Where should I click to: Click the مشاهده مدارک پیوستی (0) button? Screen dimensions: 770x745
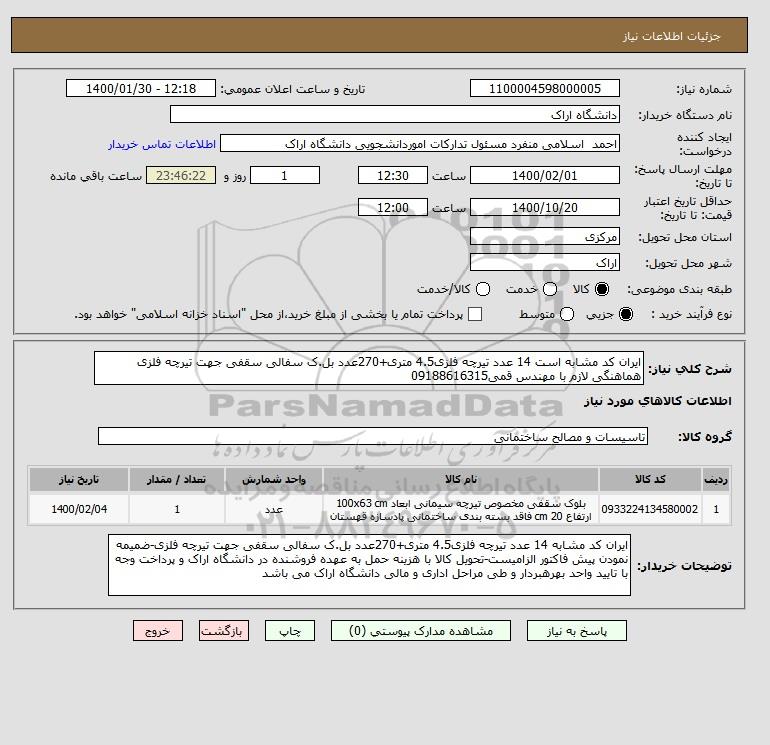pyautogui.click(x=421, y=631)
